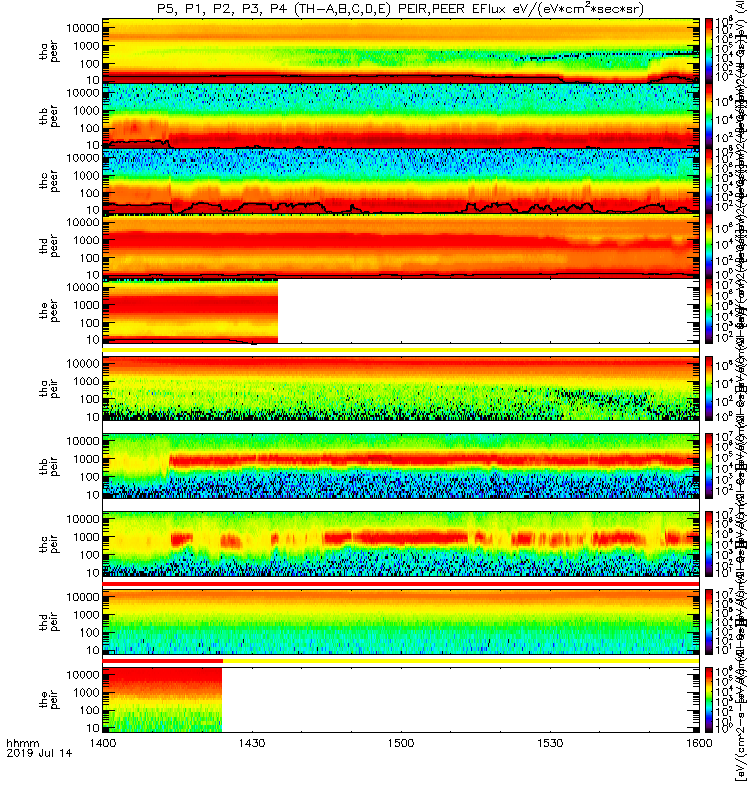Select the 'tha peer' panel label
The height and width of the screenshot is (800, 750).
(x=49, y=52)
